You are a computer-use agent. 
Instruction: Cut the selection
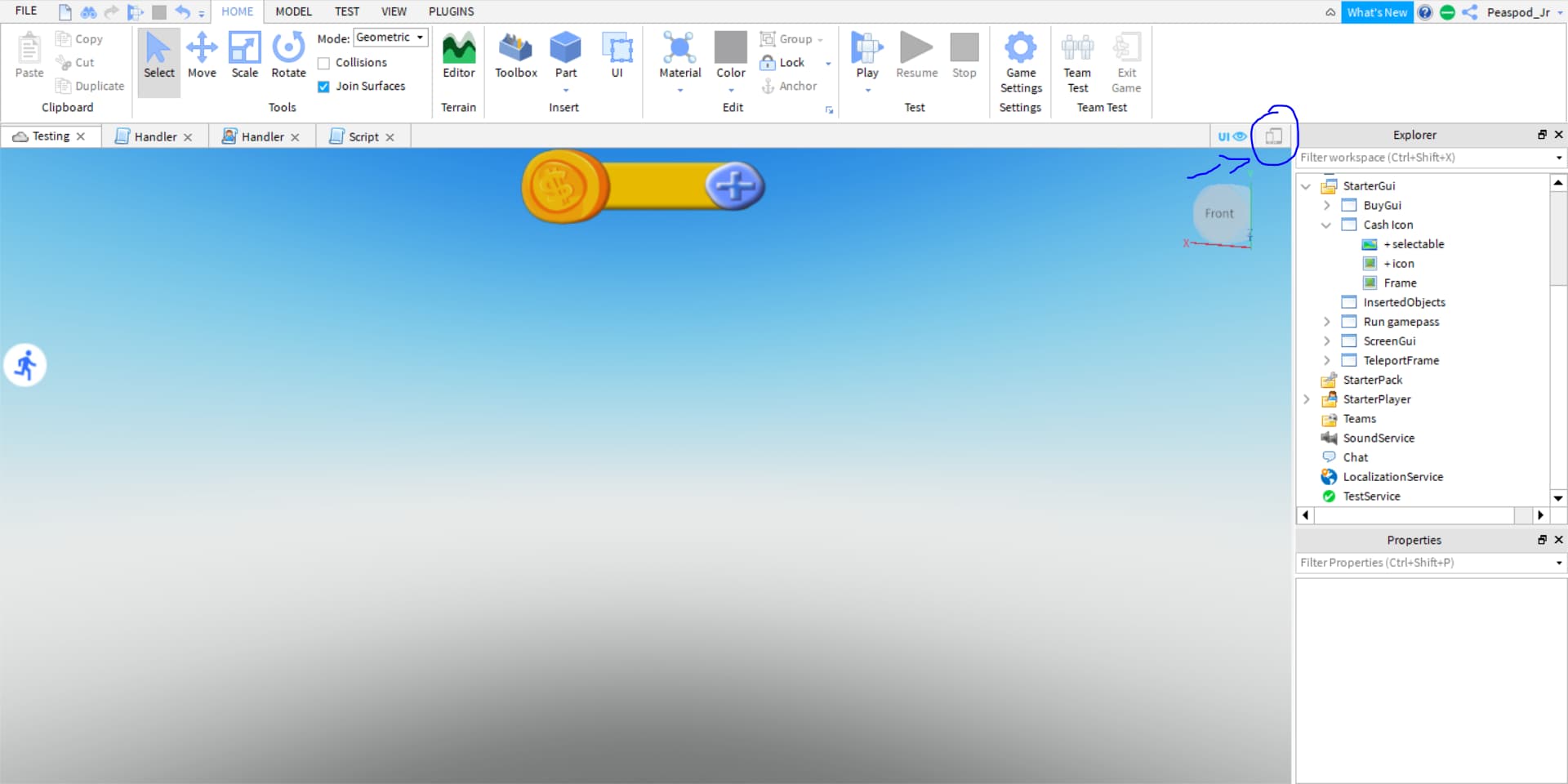coord(75,62)
